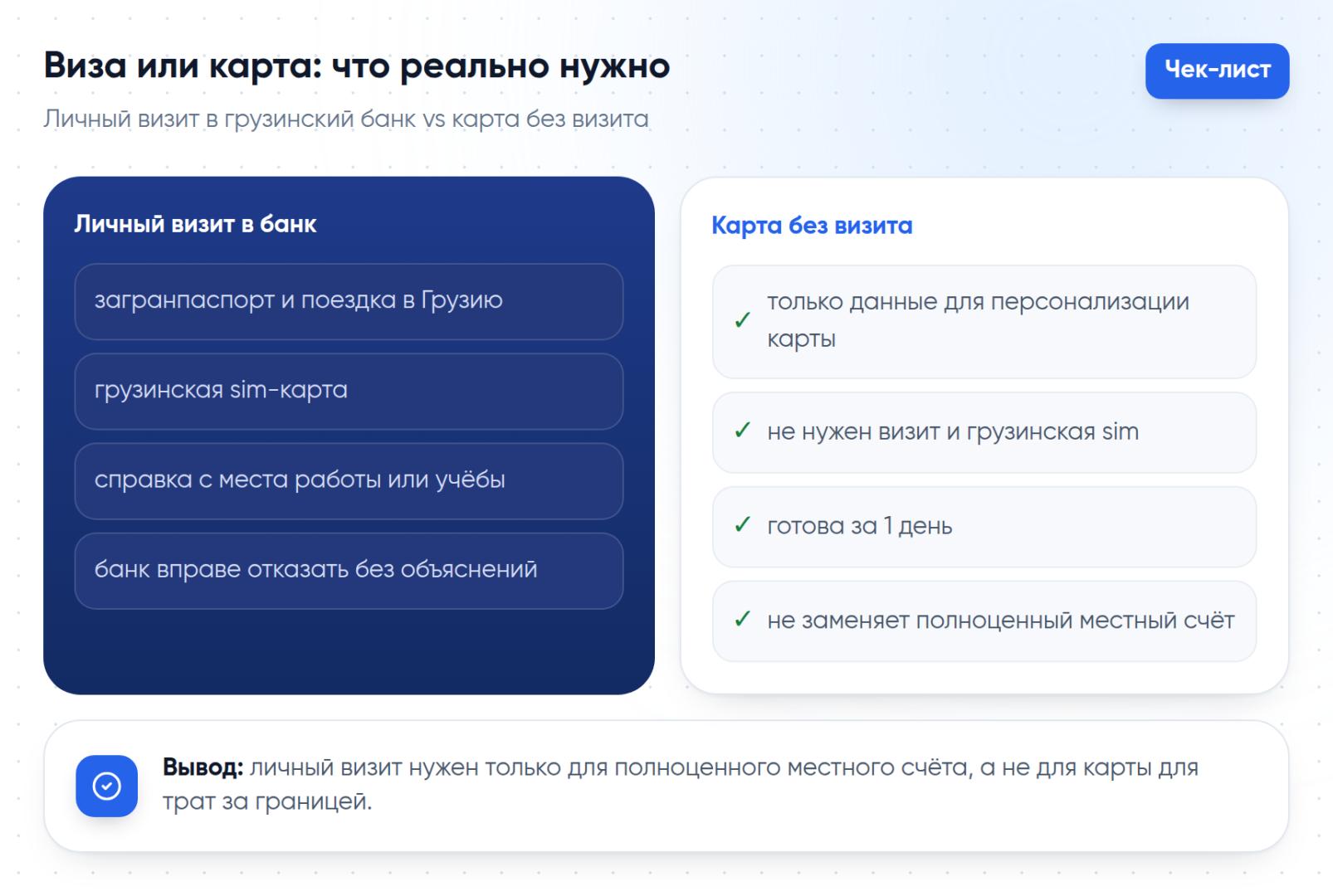This screenshot has width=1333, height=896.
Task: Click heading Личный визит в банк
Action: click(195, 224)
